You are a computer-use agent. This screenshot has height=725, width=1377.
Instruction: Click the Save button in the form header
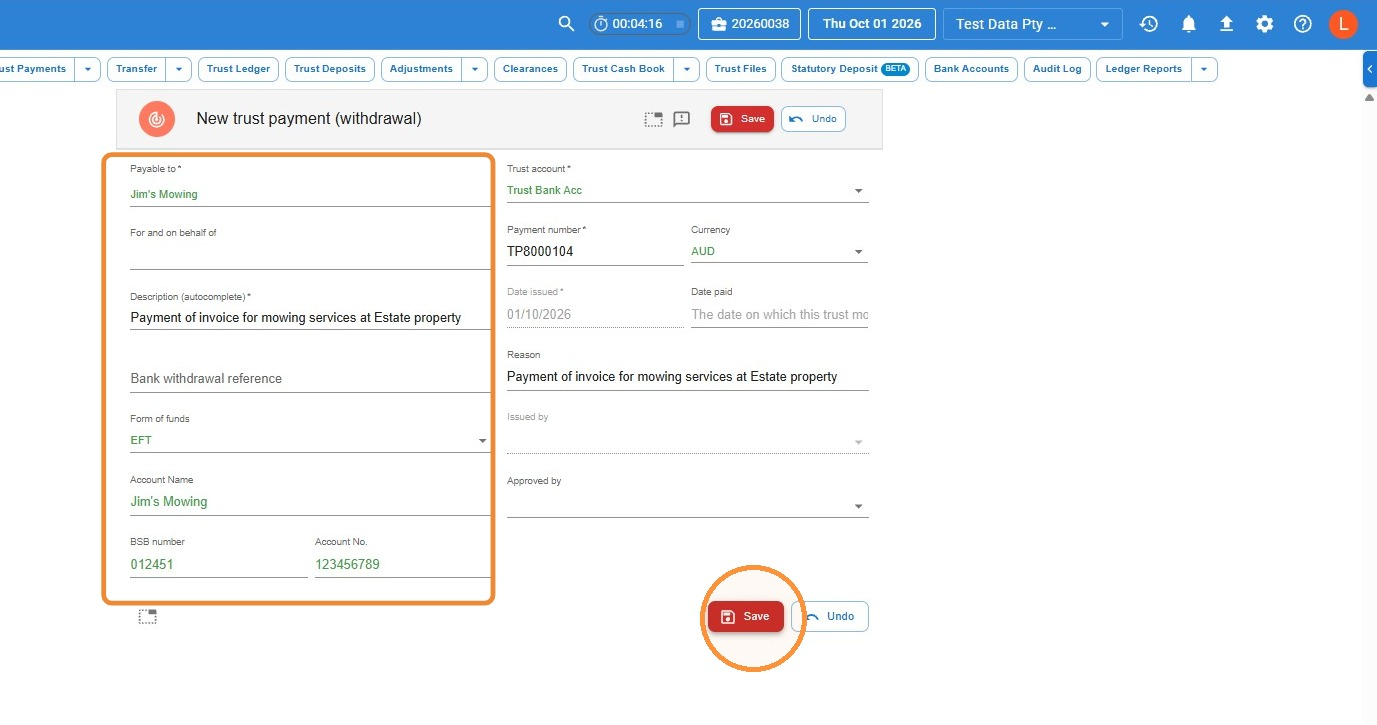(742, 119)
